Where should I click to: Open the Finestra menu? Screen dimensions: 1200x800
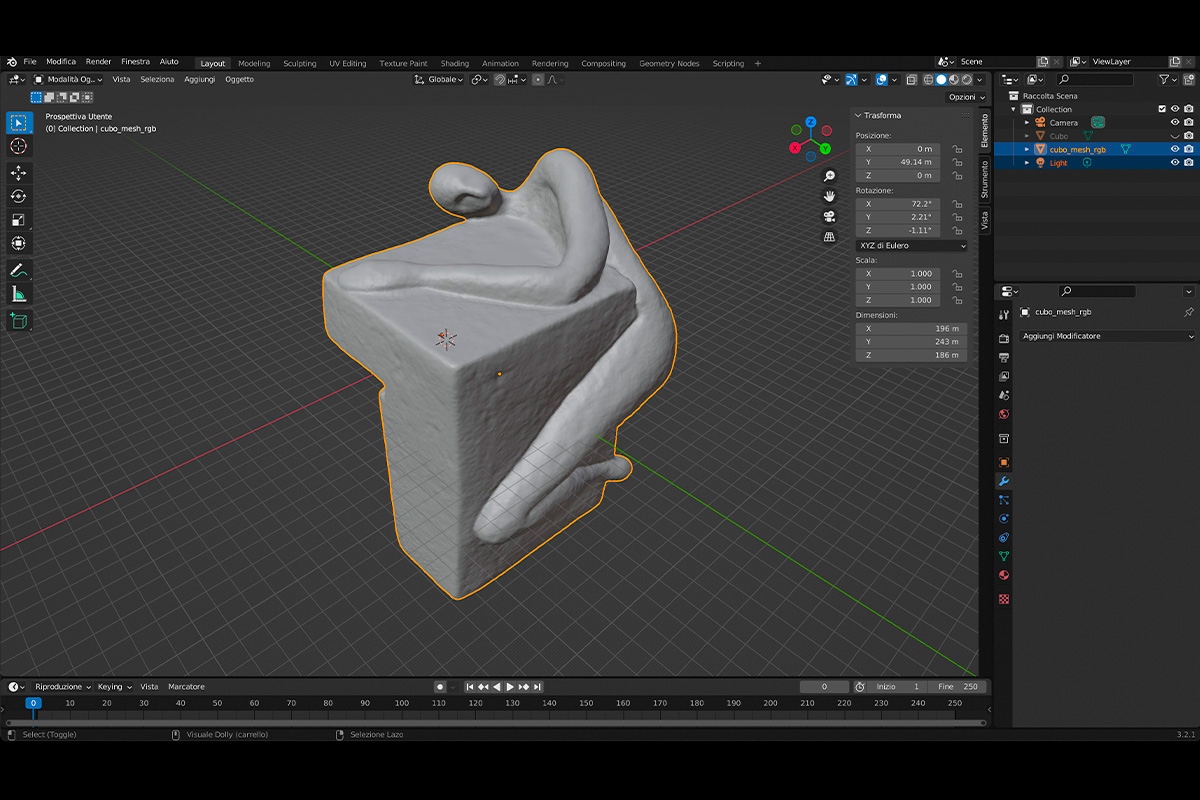[x=135, y=62]
